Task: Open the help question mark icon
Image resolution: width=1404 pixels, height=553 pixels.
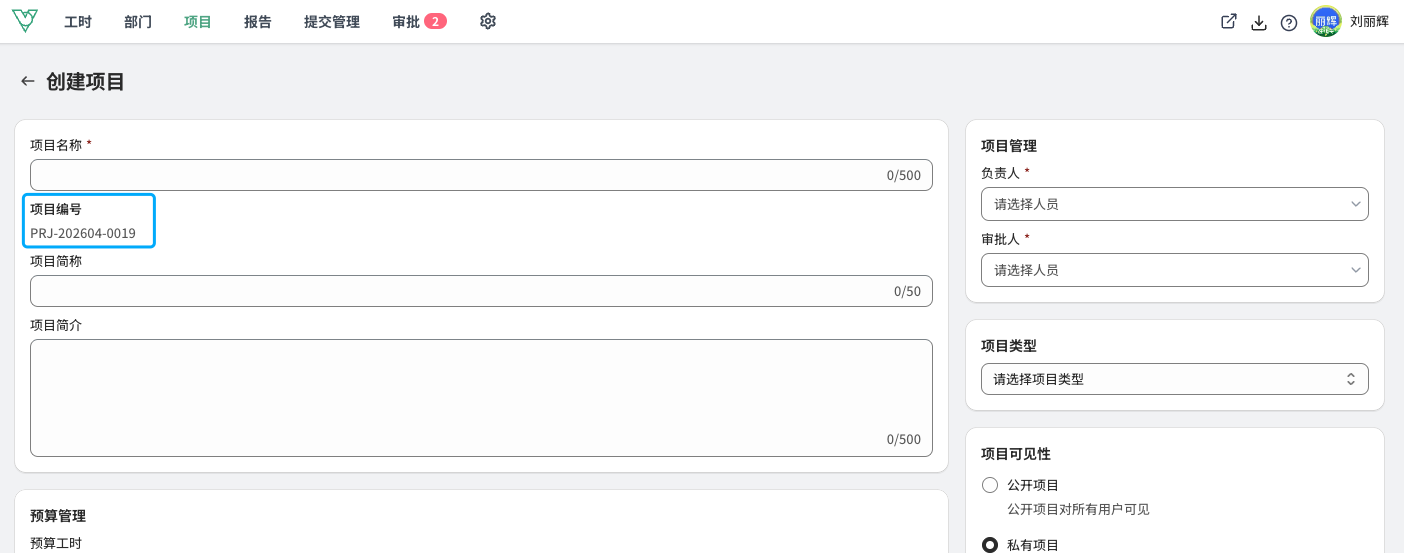Action: [x=1289, y=22]
